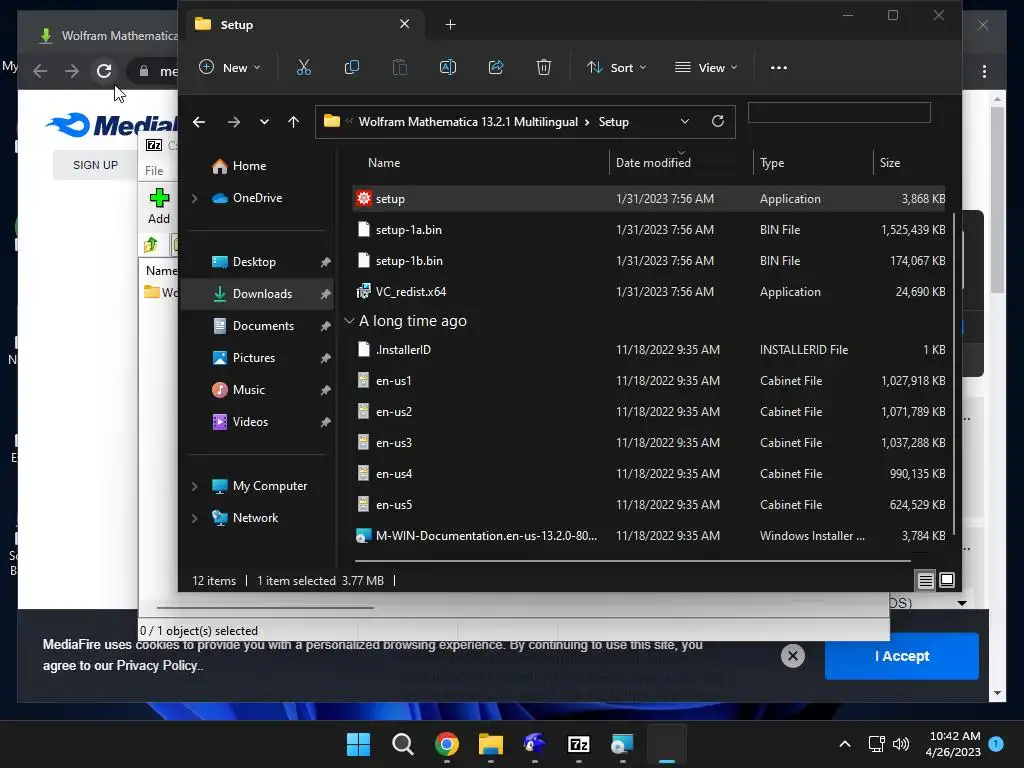The height and width of the screenshot is (768, 1024).
Task: Switch to details view layout icon
Action: 925,580
